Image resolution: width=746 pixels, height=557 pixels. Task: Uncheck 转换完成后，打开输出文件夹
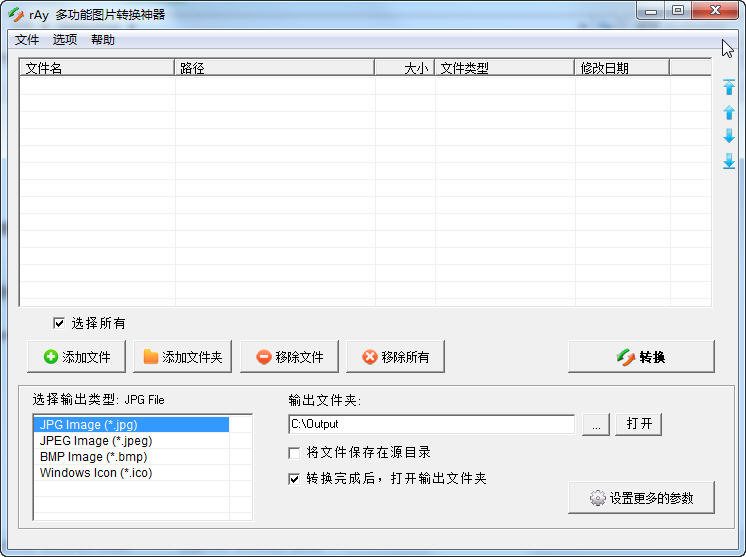point(294,479)
